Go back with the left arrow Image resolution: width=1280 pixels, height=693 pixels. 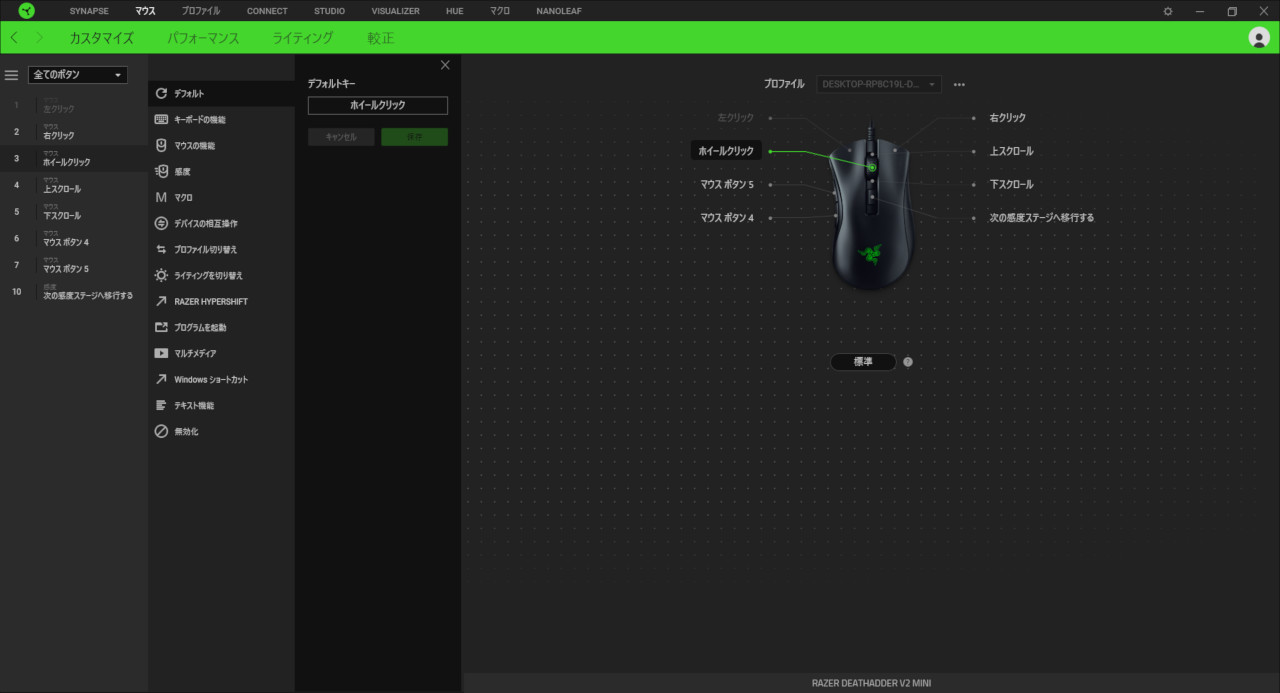tap(14, 38)
